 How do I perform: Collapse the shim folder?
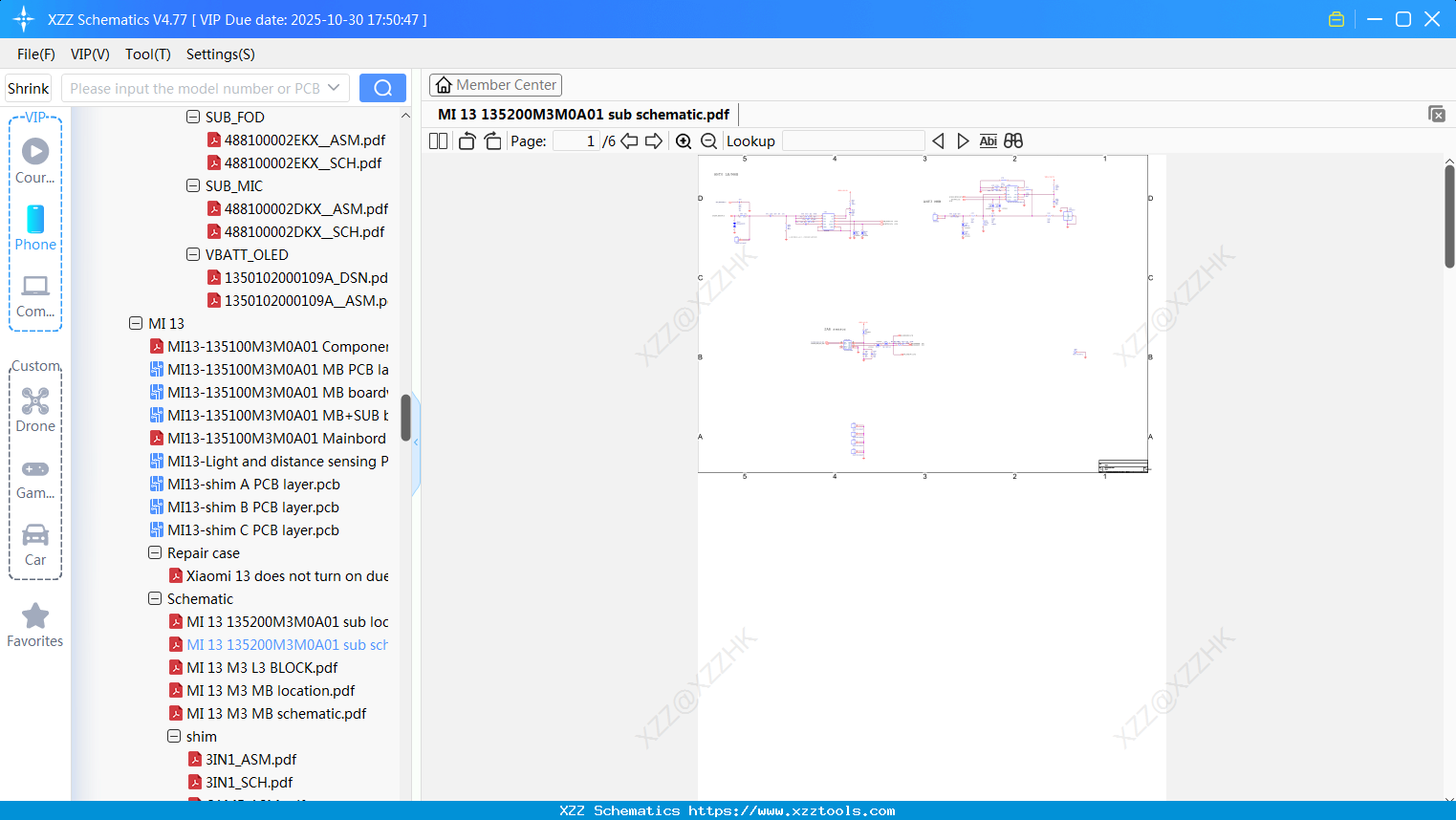[x=174, y=736]
